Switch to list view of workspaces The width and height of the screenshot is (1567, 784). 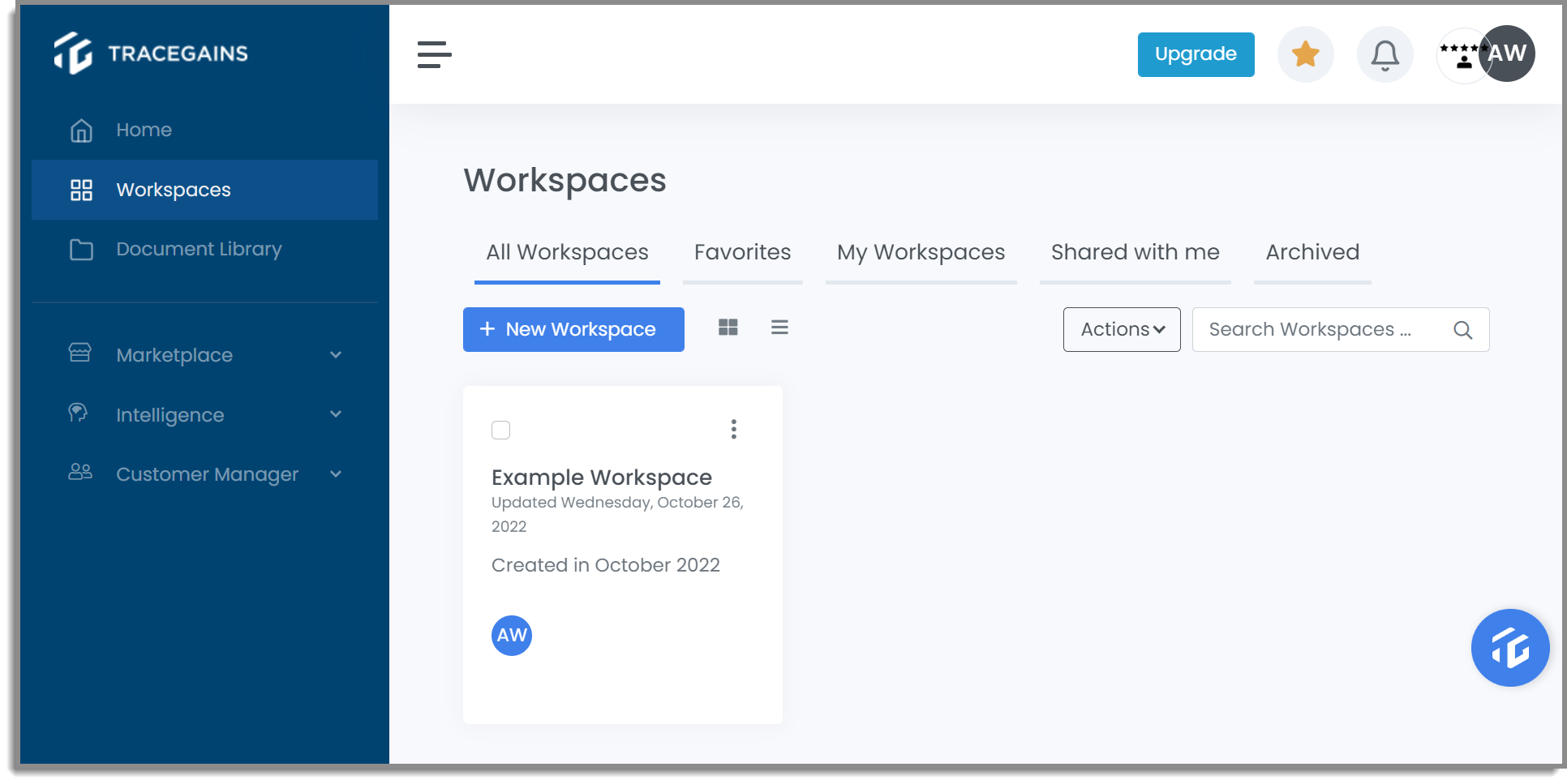pos(779,327)
